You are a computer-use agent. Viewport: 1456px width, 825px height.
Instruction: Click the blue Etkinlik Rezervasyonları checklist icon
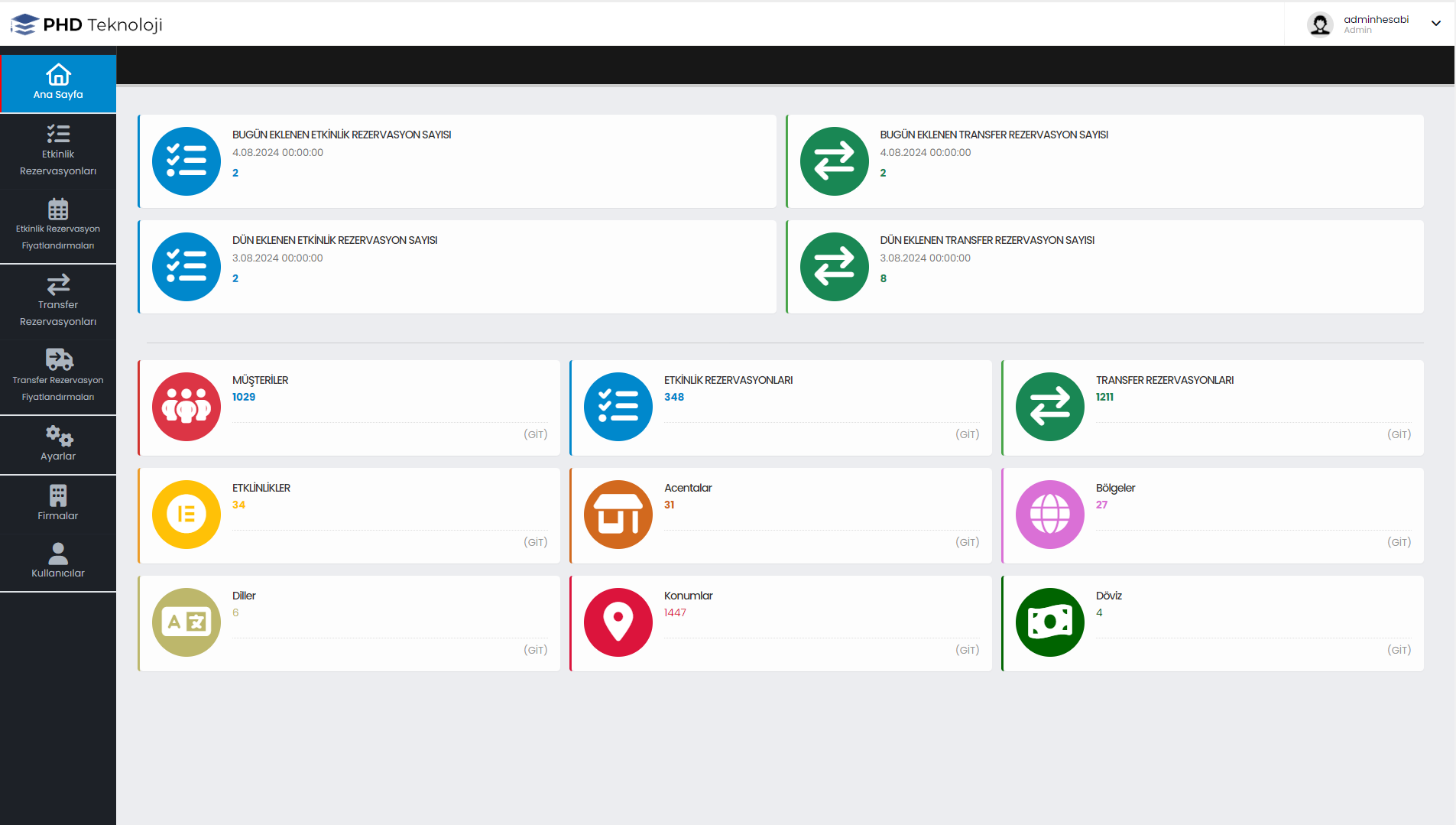click(x=618, y=407)
